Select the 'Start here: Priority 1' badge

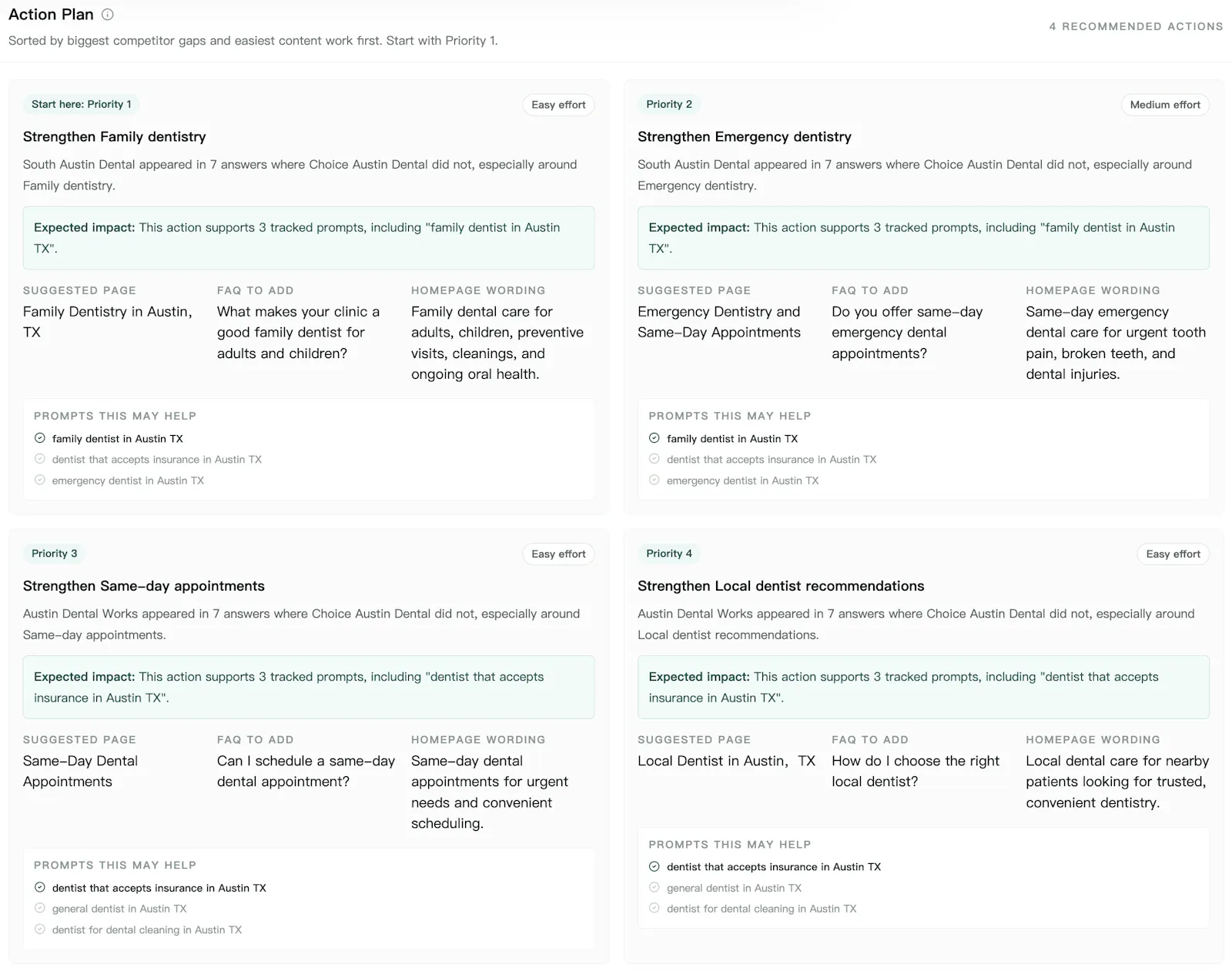pos(82,104)
